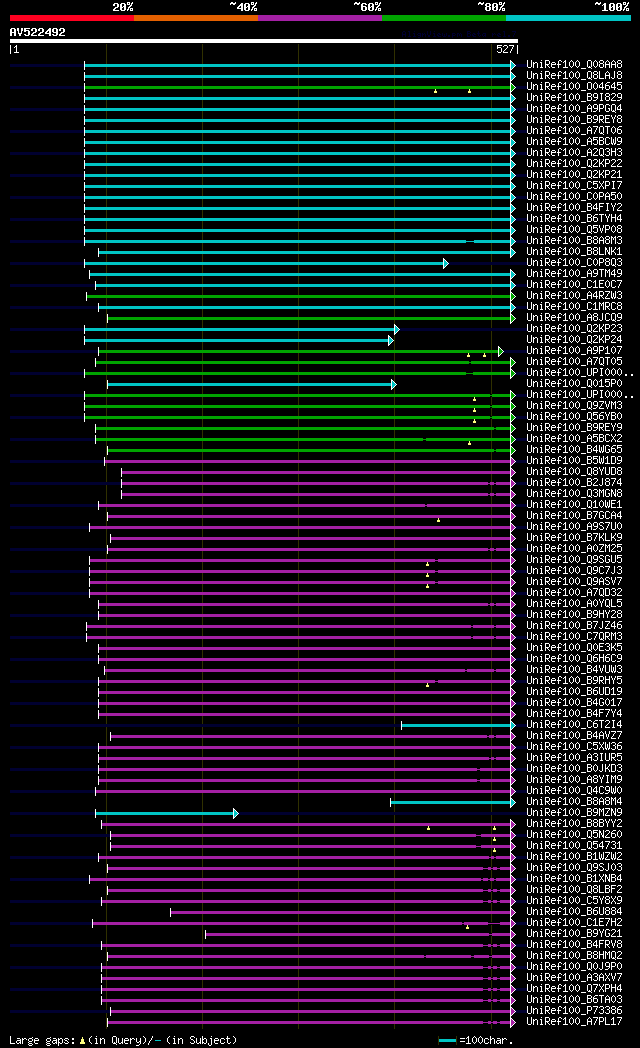Select label UniRef100_B7GCA4
Screen dimensions: 640x1048
tap(574, 516)
